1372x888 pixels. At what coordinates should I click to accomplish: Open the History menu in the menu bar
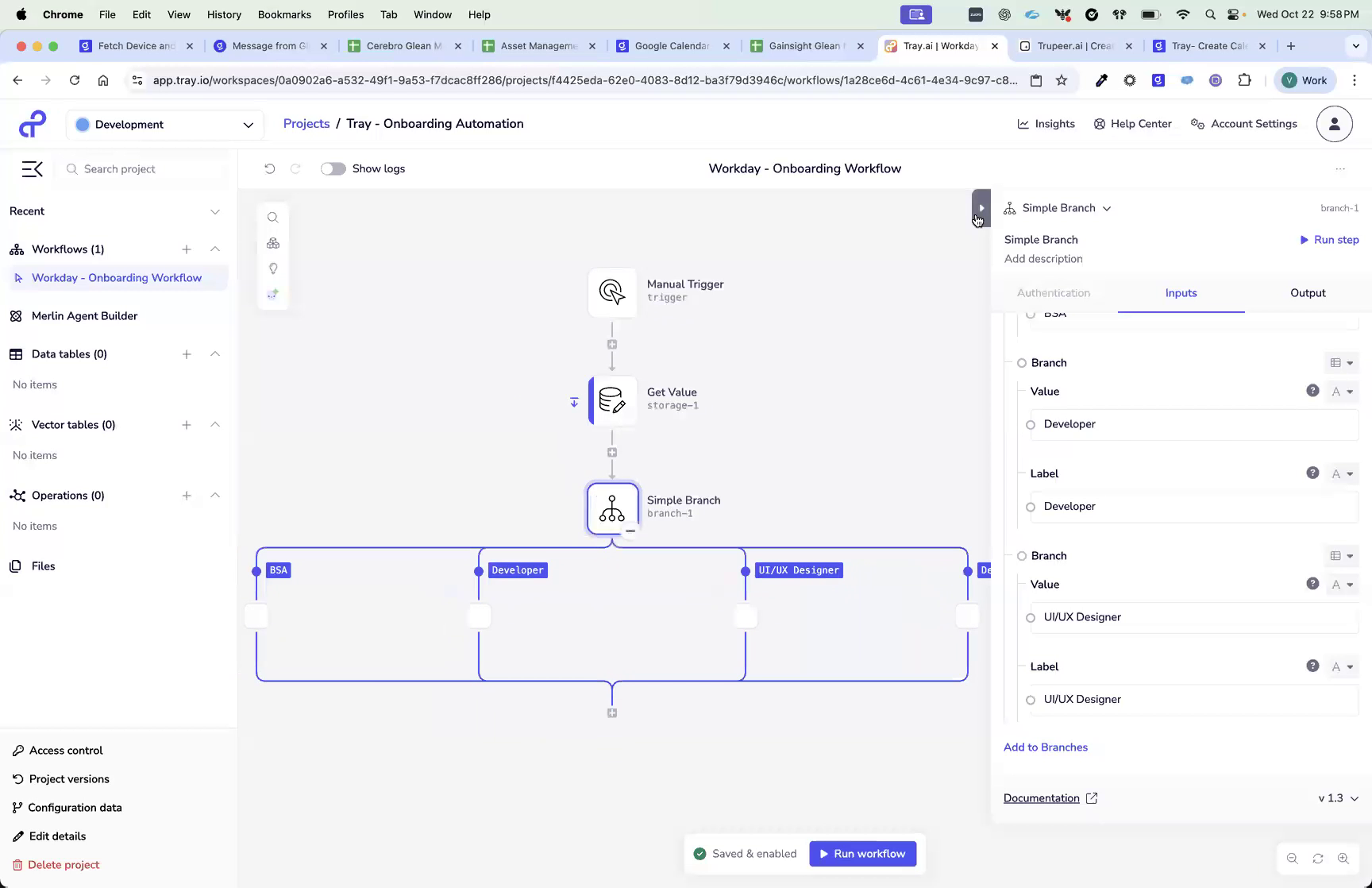pyautogui.click(x=224, y=14)
